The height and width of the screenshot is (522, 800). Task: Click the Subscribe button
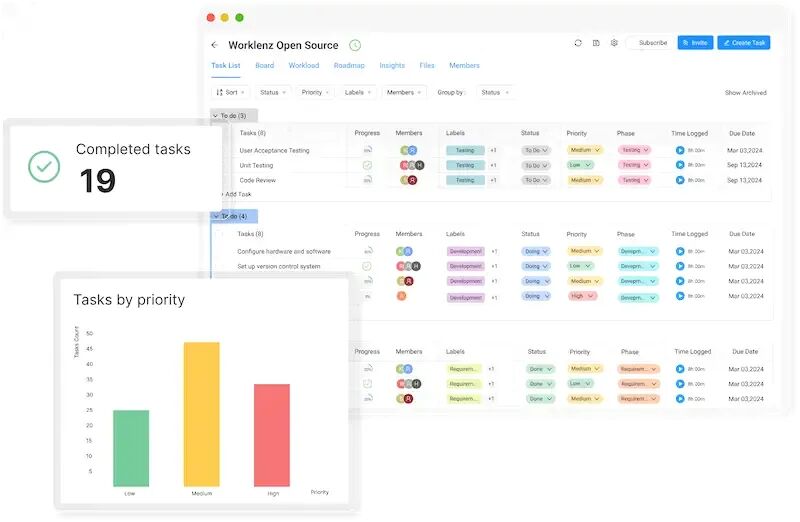click(653, 43)
